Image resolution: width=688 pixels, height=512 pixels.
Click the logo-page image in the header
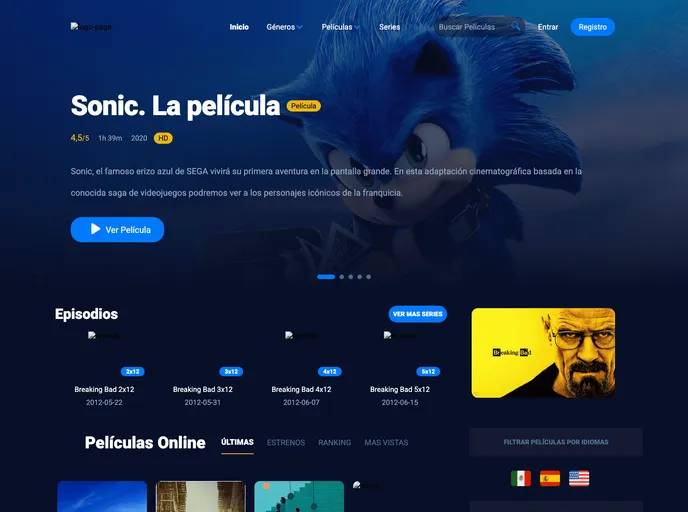tap(91, 27)
